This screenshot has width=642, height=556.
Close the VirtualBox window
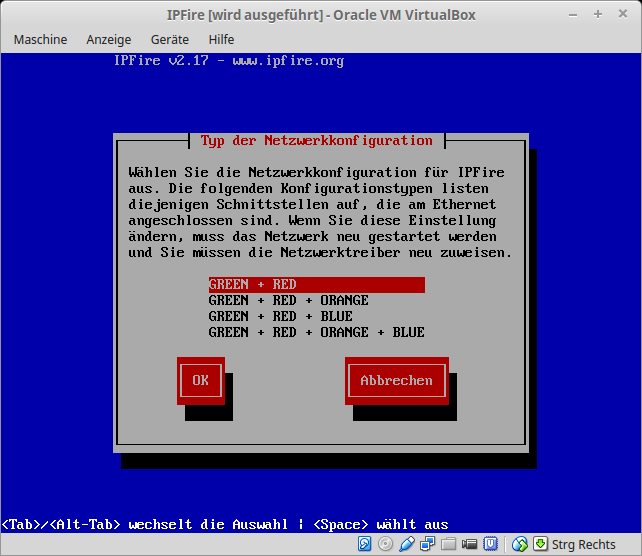[x=623, y=14]
